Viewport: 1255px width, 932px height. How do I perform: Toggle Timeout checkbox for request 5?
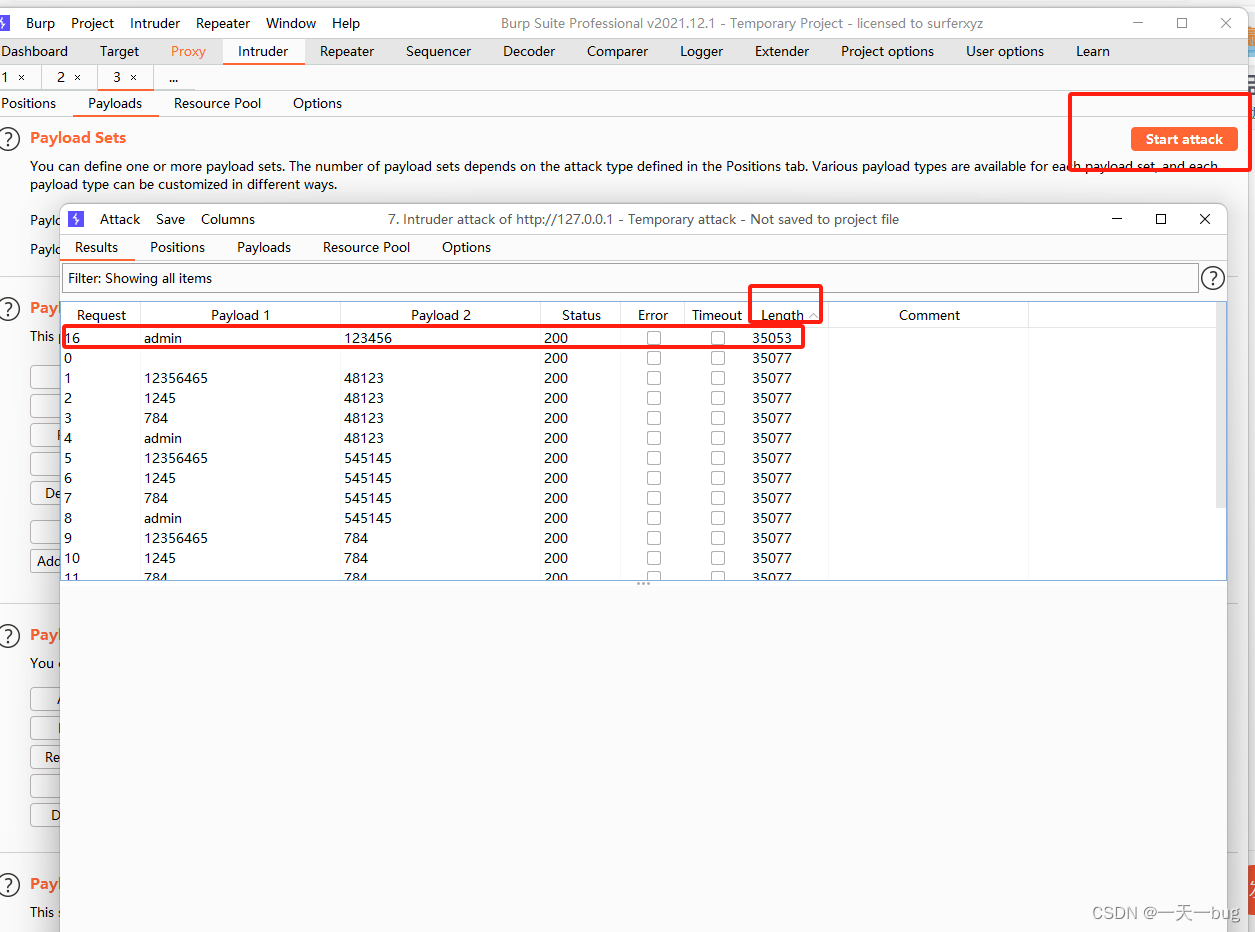[718, 458]
